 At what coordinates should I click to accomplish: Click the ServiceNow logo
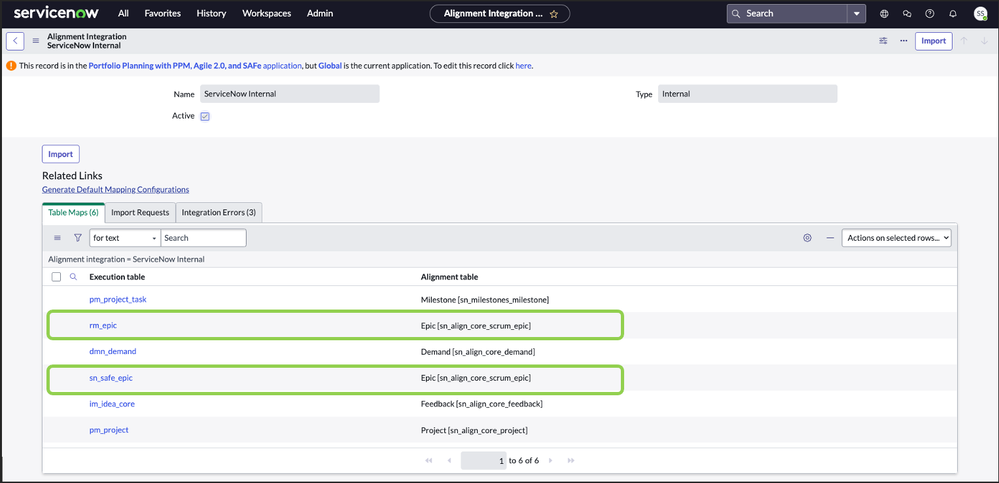tap(58, 13)
